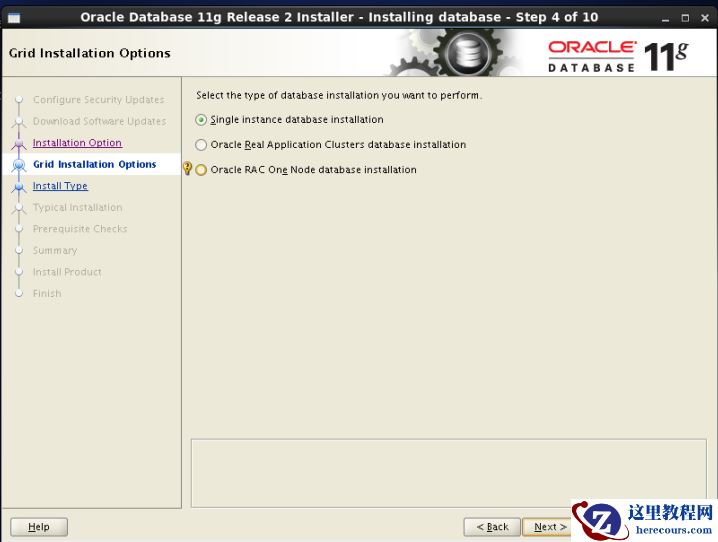Click the Help button
Image resolution: width=718 pixels, height=542 pixels.
pos(39,527)
